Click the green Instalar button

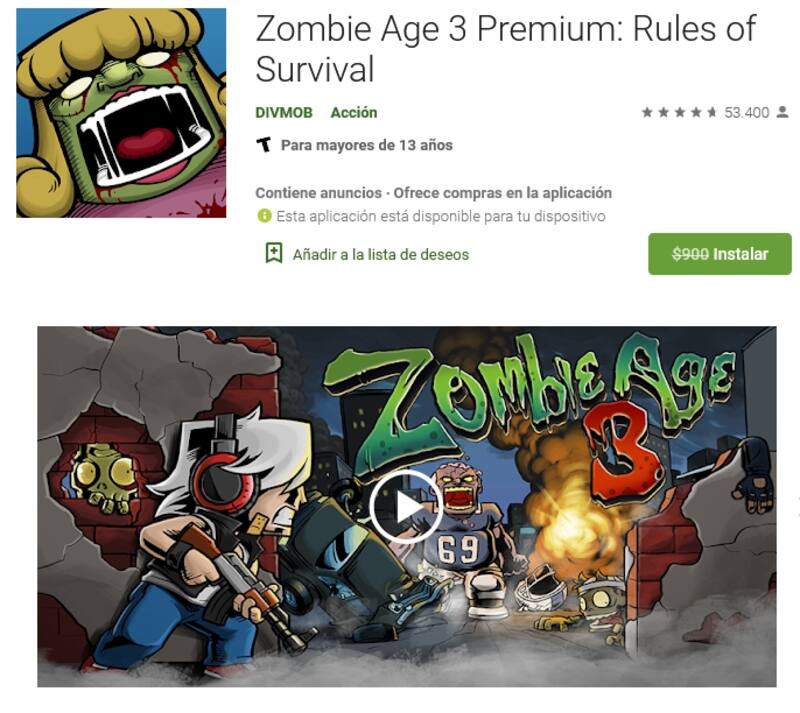click(x=720, y=254)
